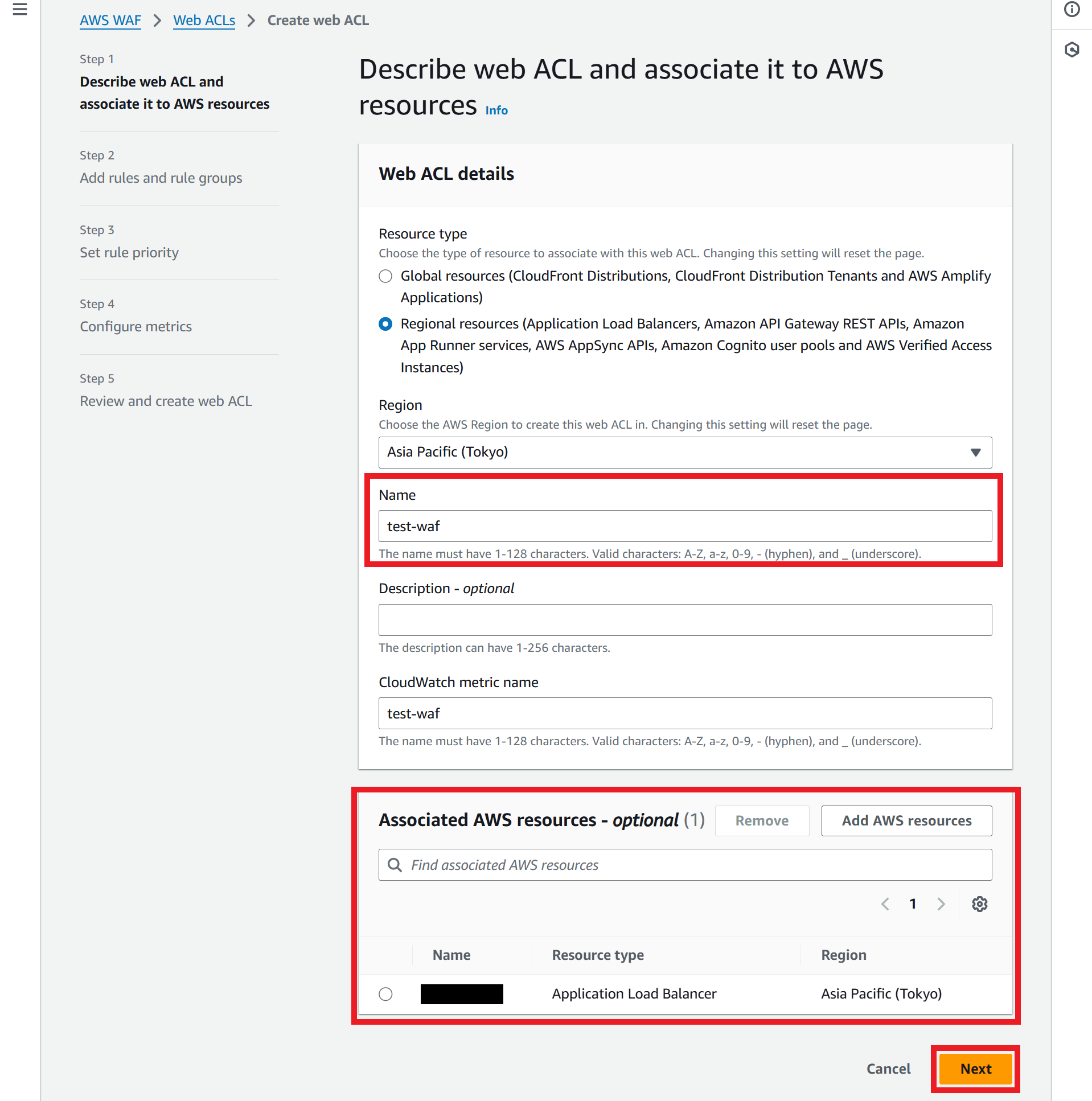
Task: Click into the Description optional field
Action: click(684, 620)
